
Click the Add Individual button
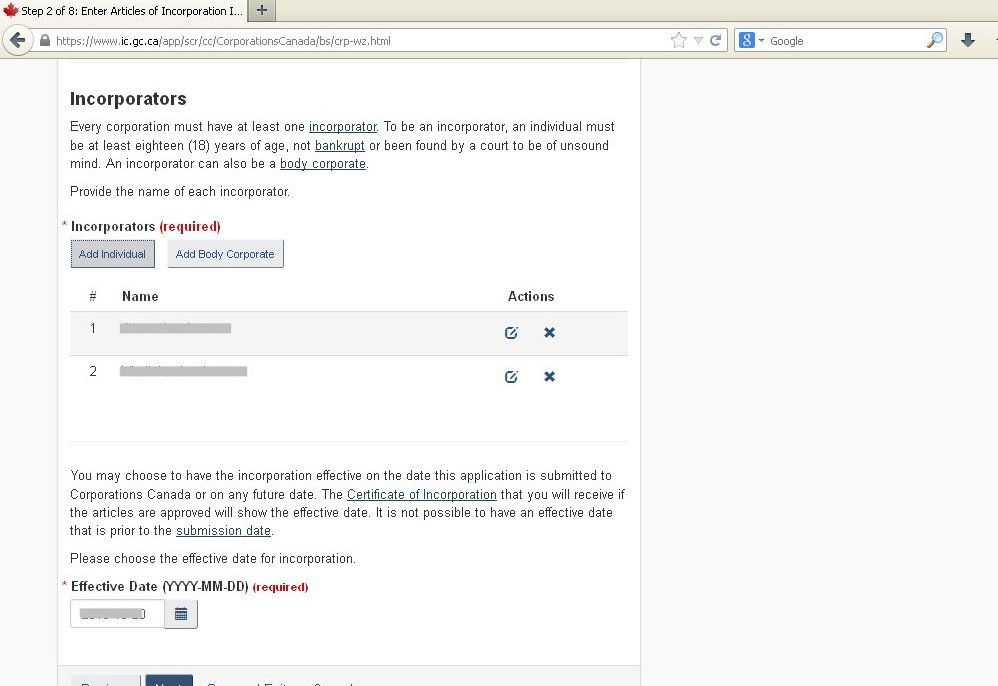[112, 254]
